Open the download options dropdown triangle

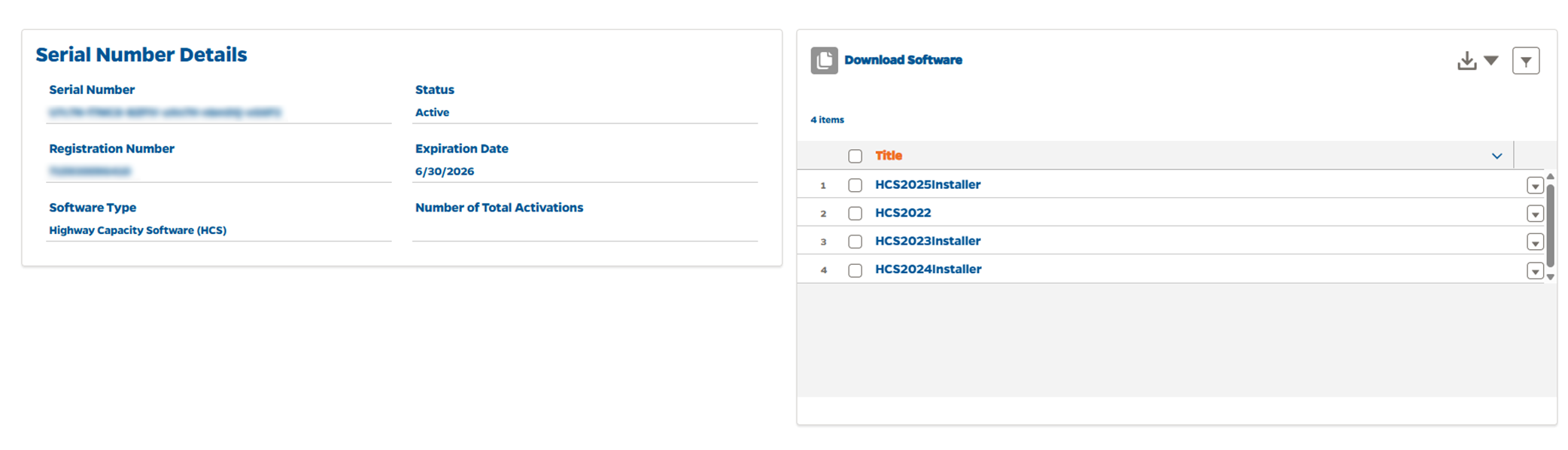point(1491,60)
